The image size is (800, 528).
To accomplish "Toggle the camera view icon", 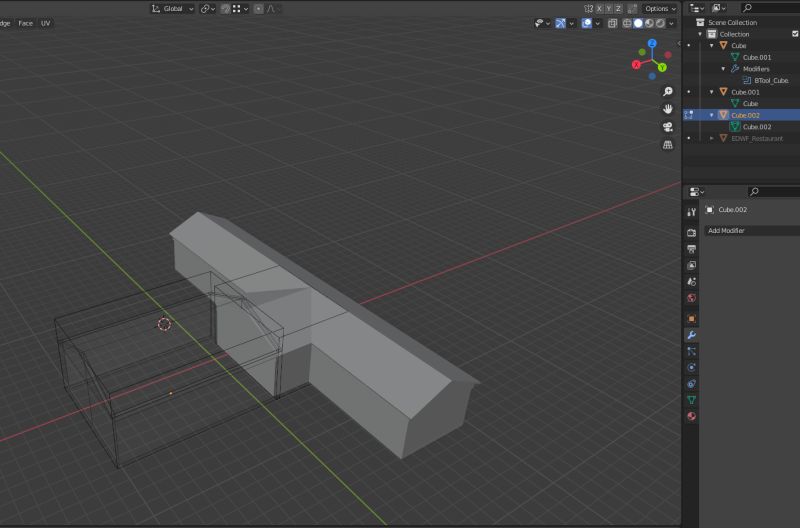I will point(667,127).
